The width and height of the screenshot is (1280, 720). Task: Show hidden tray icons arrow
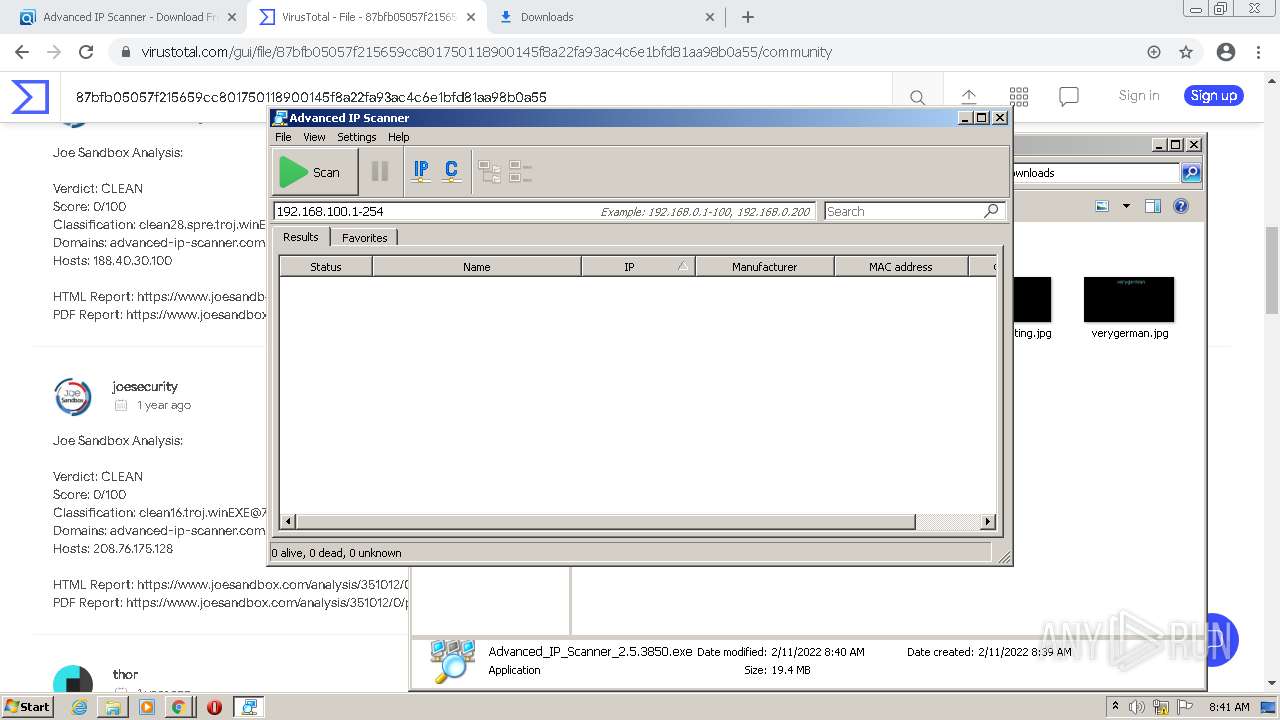[x=1115, y=707]
